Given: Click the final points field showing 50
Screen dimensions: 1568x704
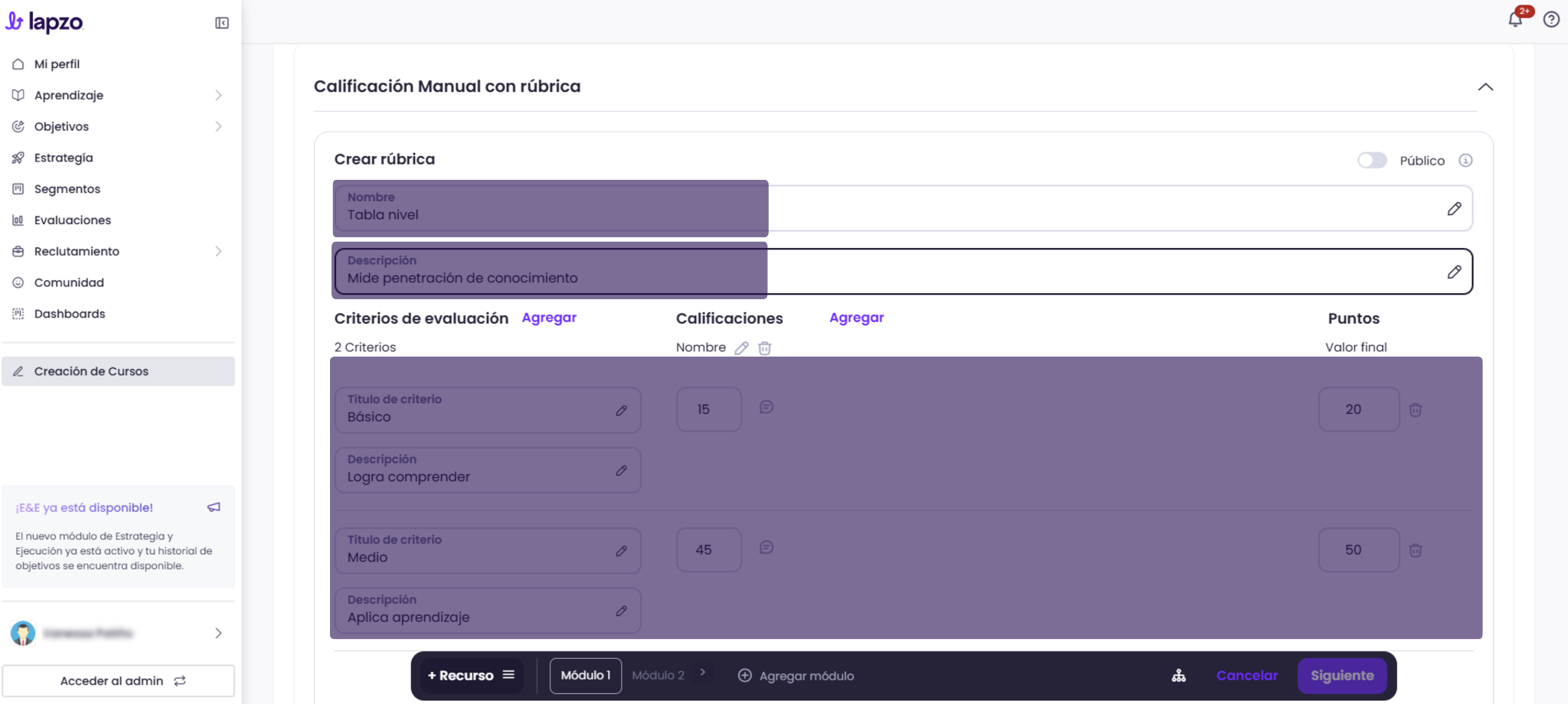Looking at the screenshot, I should (1359, 550).
